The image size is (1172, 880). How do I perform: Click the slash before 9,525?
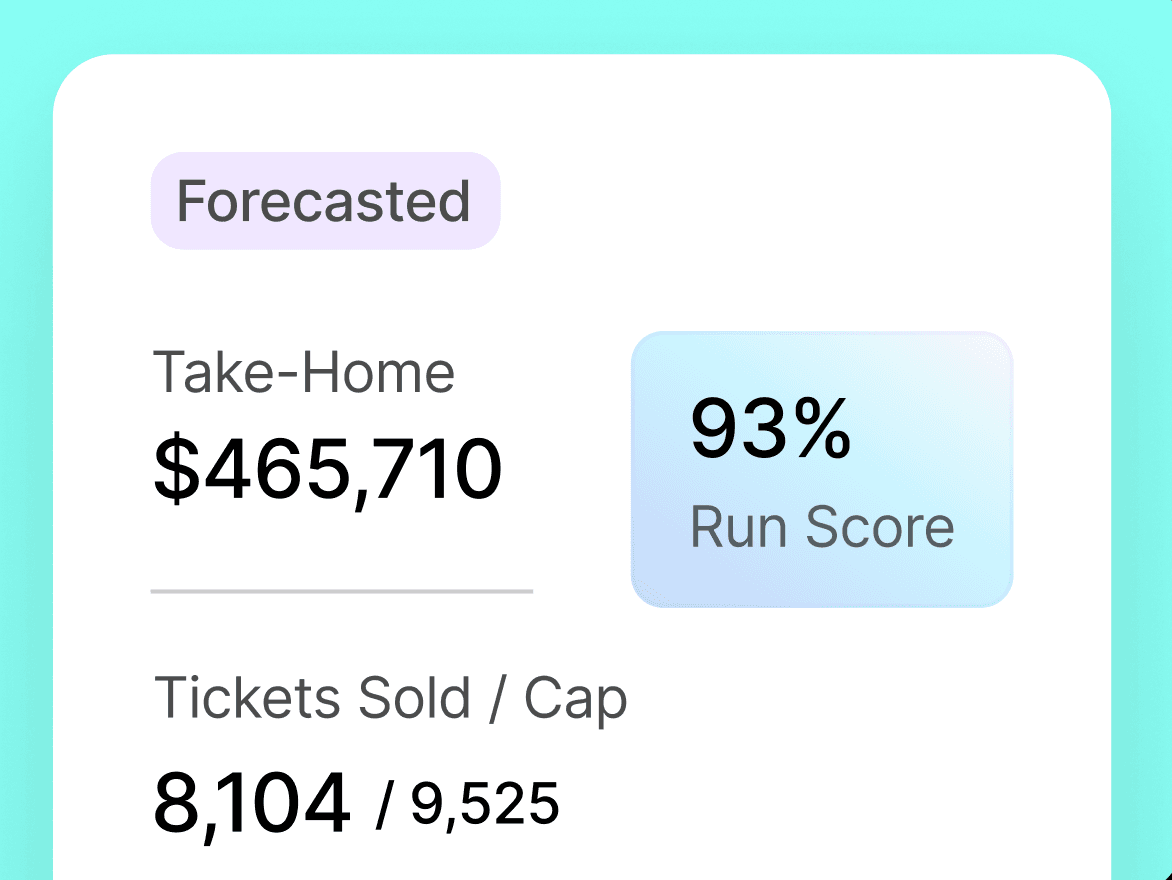tap(387, 806)
